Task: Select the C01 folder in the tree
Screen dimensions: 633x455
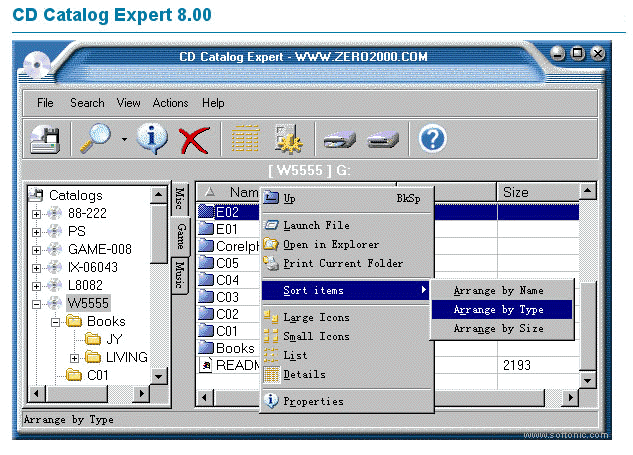Action: (98, 375)
